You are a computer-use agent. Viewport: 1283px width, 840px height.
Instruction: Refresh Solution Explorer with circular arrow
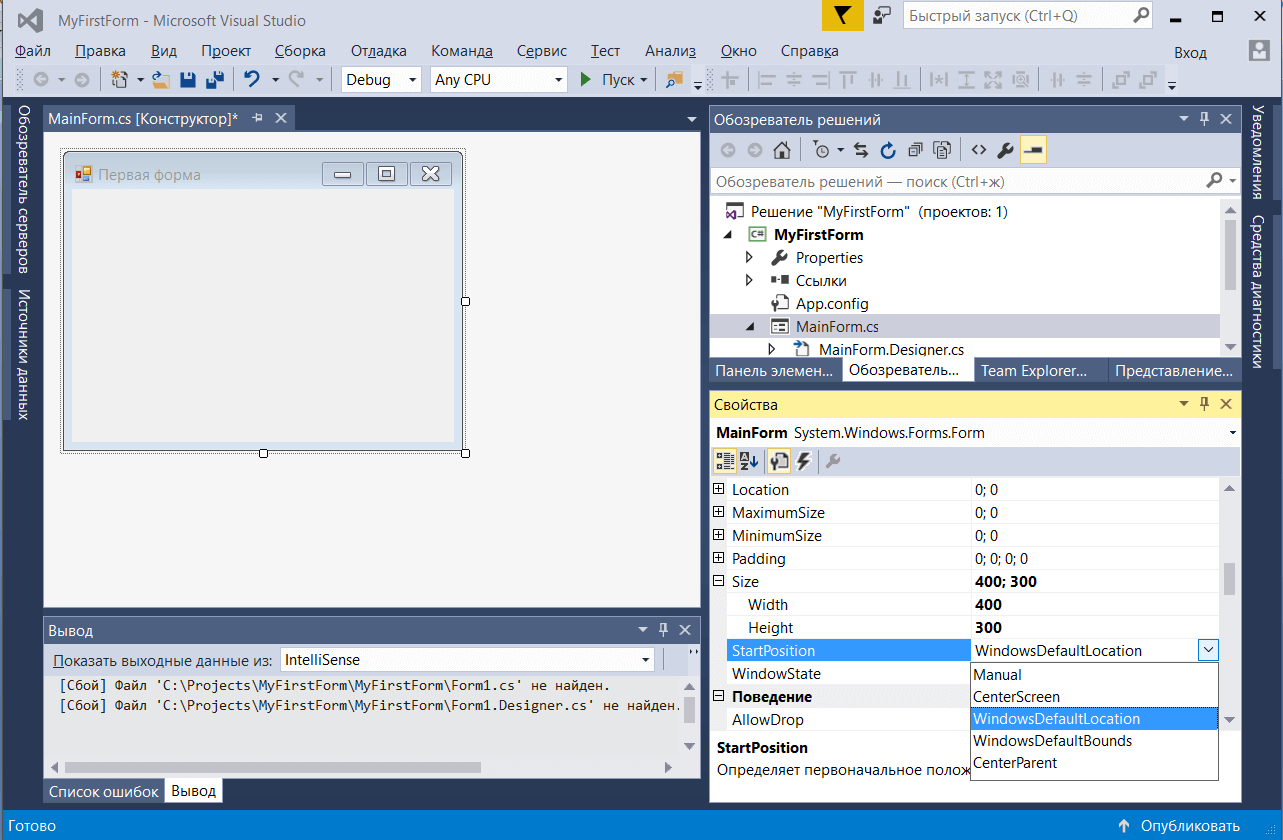point(888,151)
